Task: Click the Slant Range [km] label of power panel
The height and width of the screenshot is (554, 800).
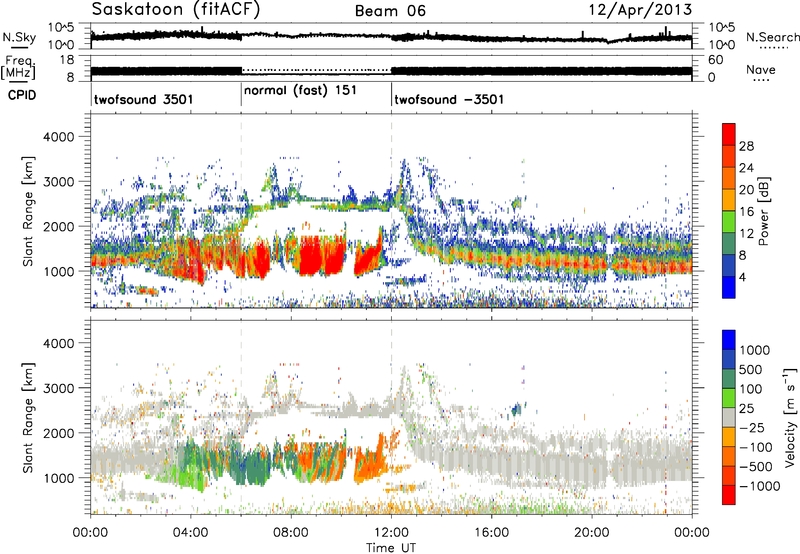Action: click(28, 211)
